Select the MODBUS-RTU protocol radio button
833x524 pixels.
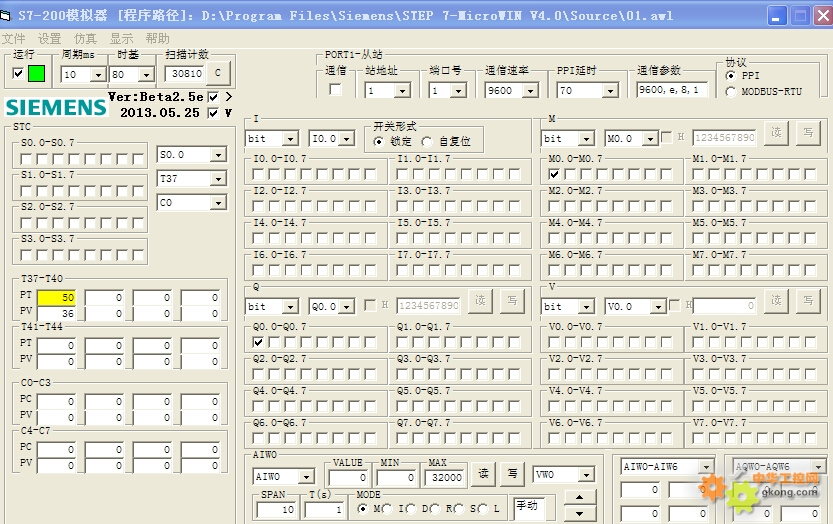click(730, 91)
